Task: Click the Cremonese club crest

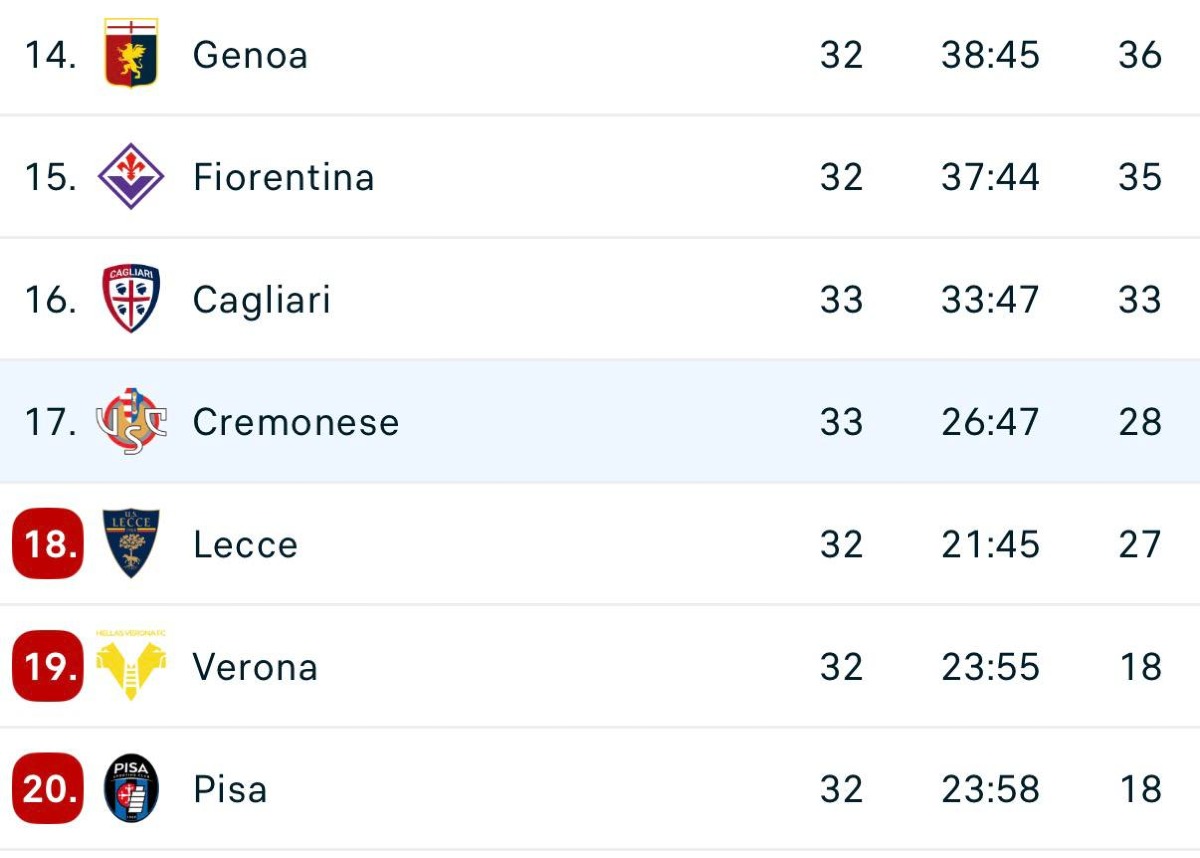Action: [131, 422]
